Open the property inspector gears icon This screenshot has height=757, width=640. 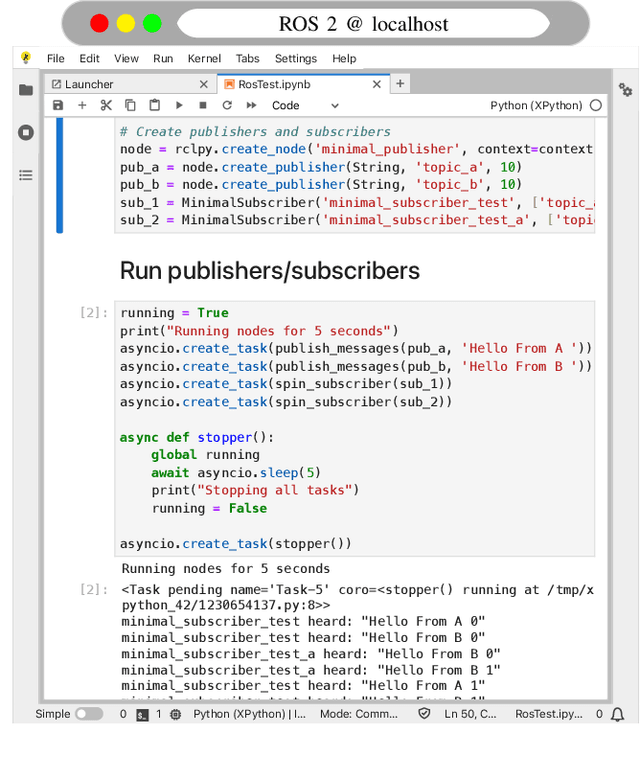tap(625, 90)
